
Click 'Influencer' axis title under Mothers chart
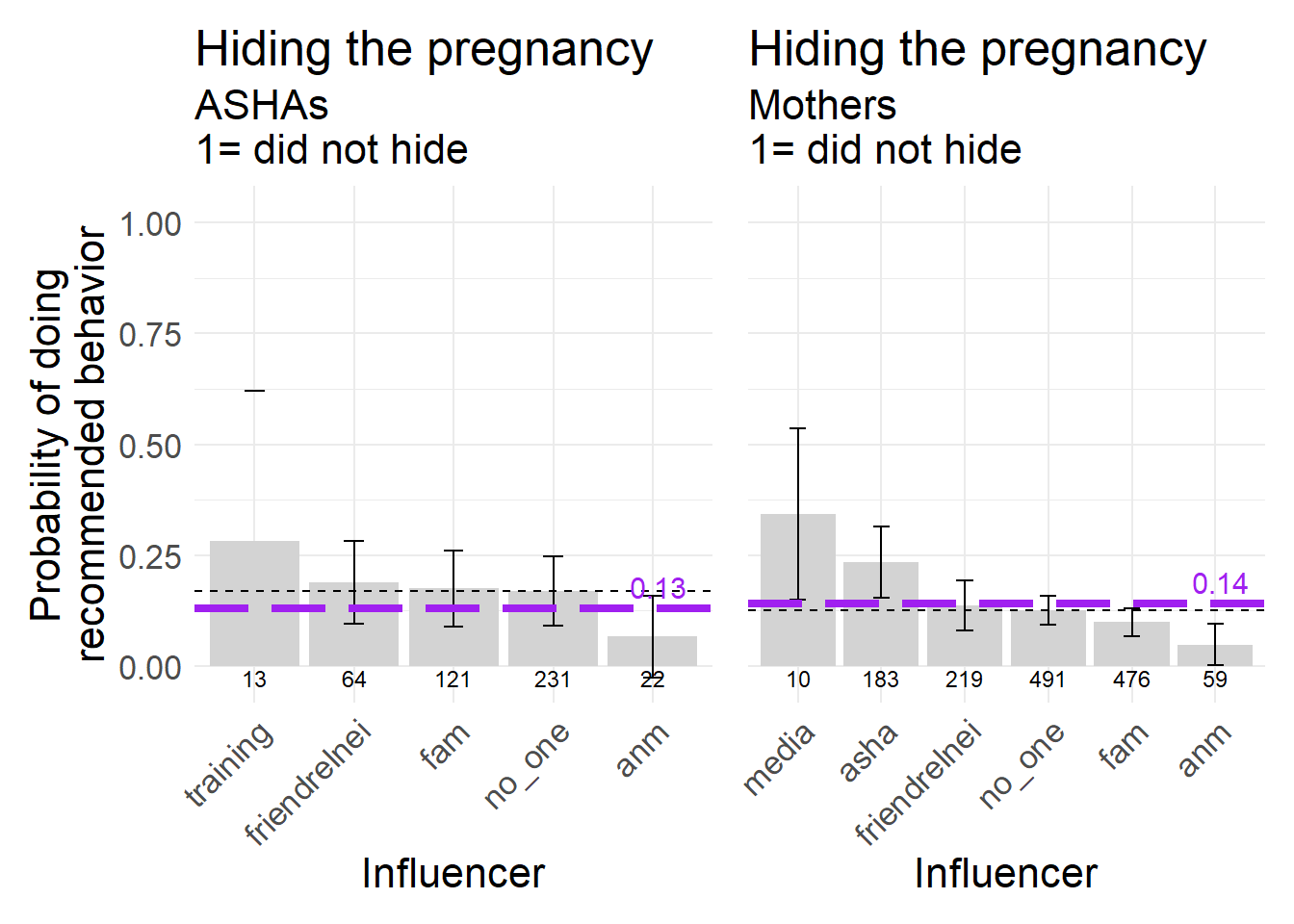click(1005, 873)
